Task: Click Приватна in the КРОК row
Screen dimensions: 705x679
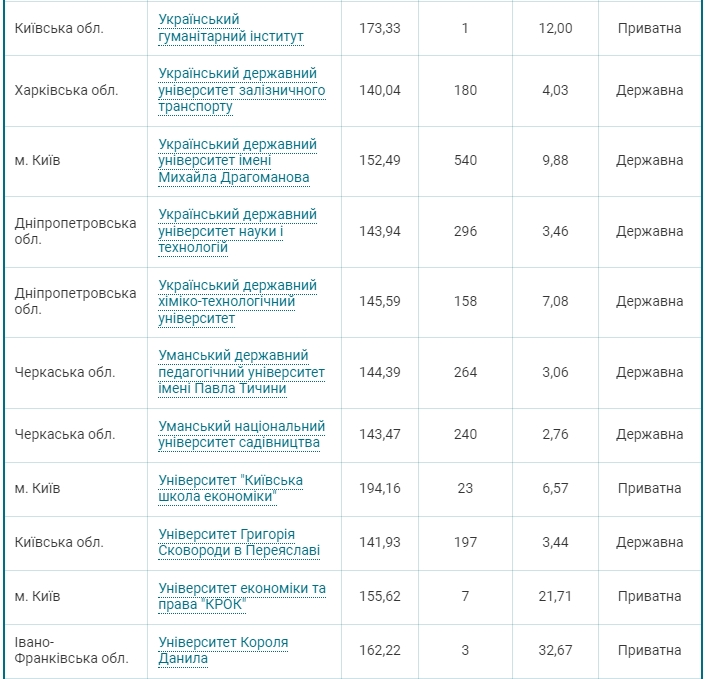Action: (x=649, y=596)
